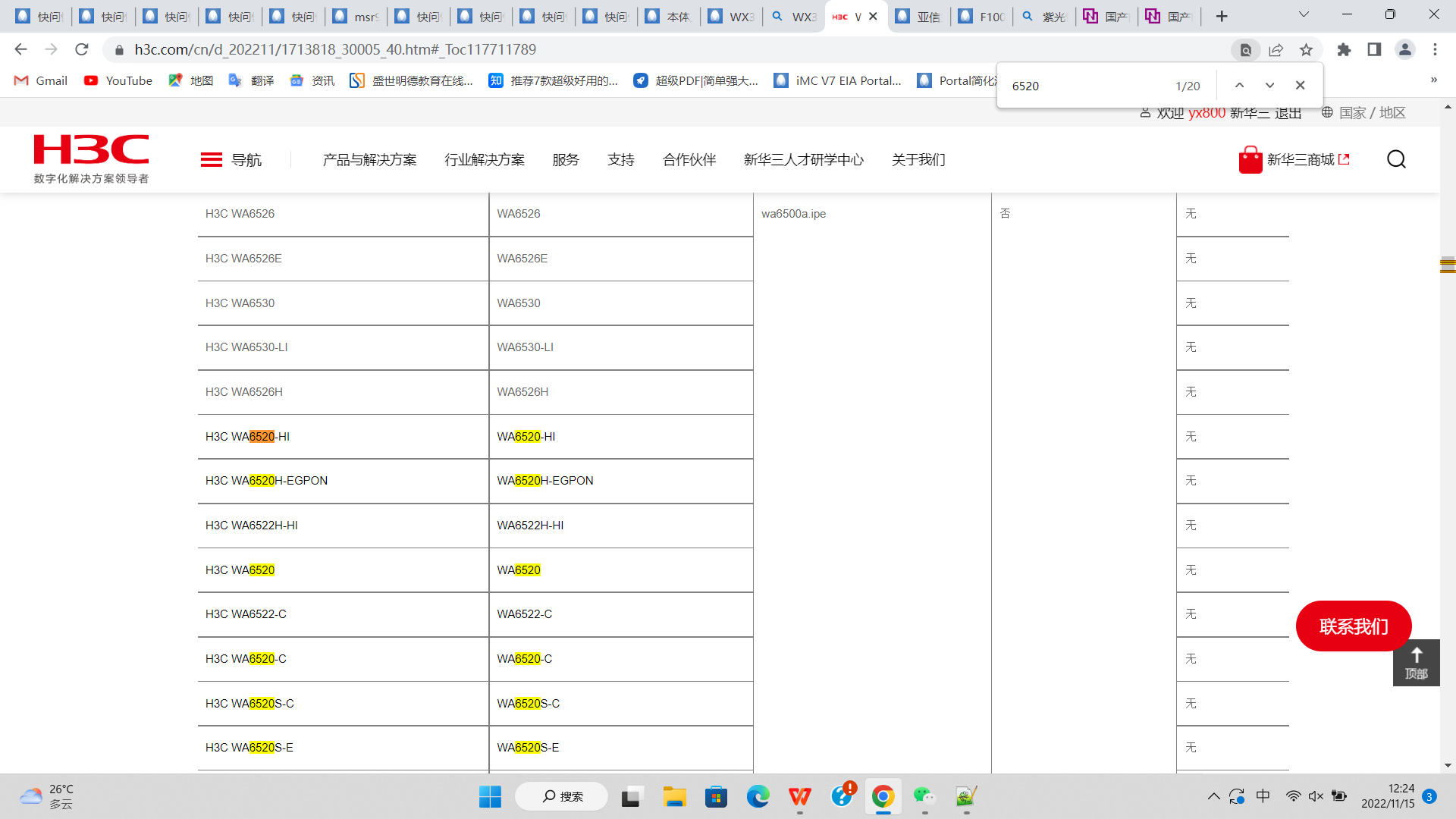
Task: Click the 顶部 back-to-top arrow button
Action: pyautogui.click(x=1416, y=662)
